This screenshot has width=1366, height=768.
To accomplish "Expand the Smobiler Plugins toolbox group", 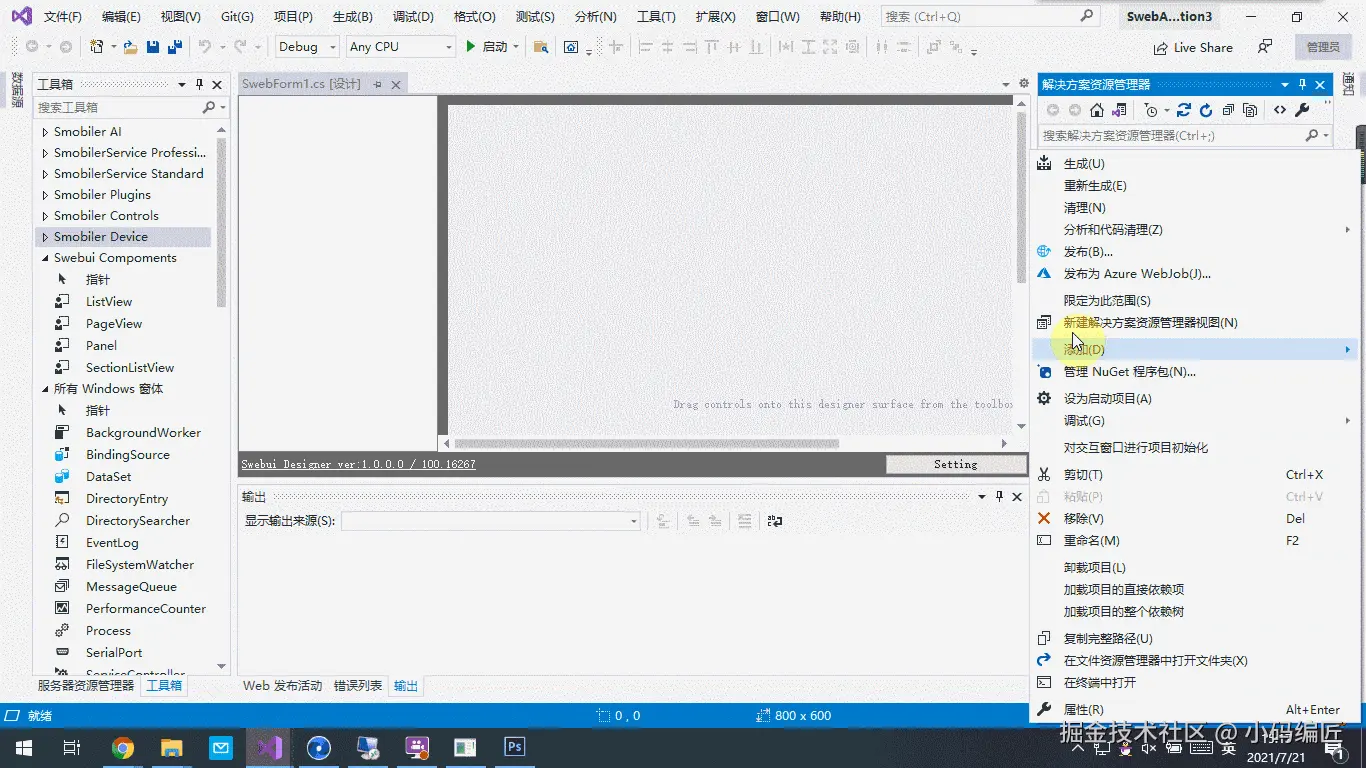I will click(44, 195).
